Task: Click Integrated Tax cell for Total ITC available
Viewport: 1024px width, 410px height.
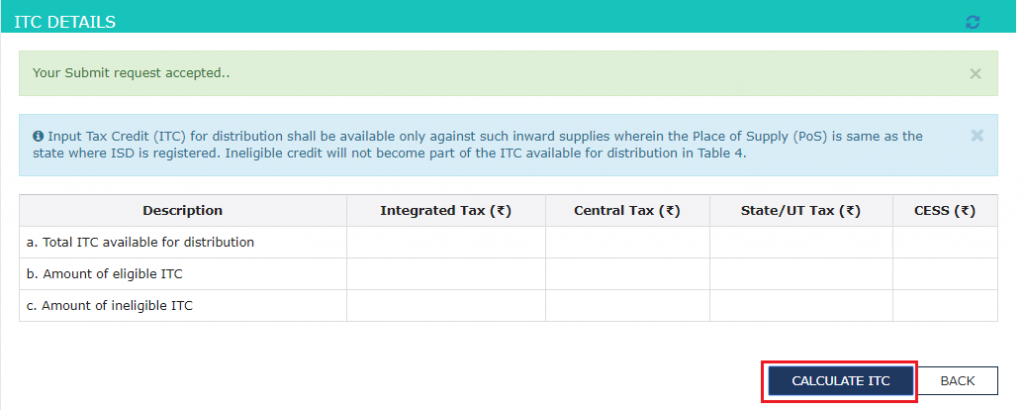Action: tap(445, 242)
